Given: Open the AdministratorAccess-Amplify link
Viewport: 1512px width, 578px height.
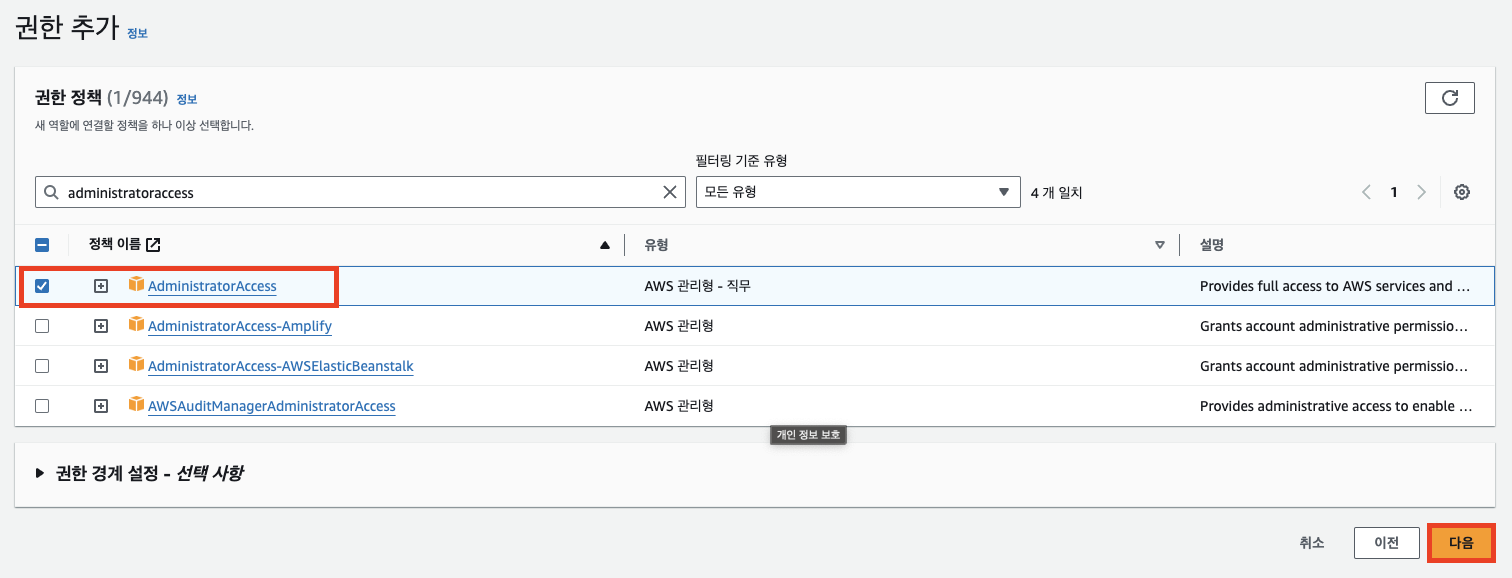Looking at the screenshot, I should 240,326.
